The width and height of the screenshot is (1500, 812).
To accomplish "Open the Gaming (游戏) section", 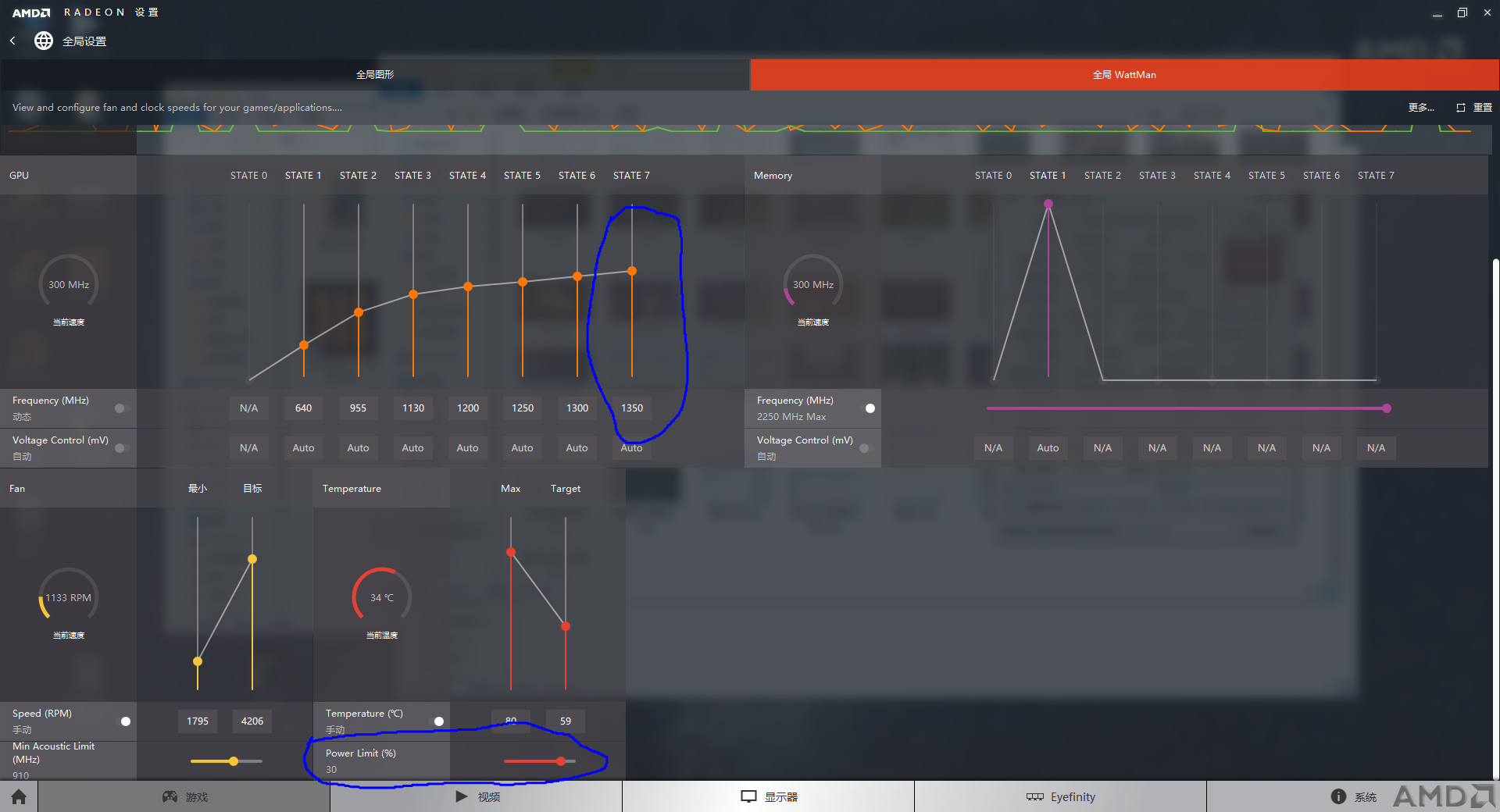I will (x=184, y=796).
